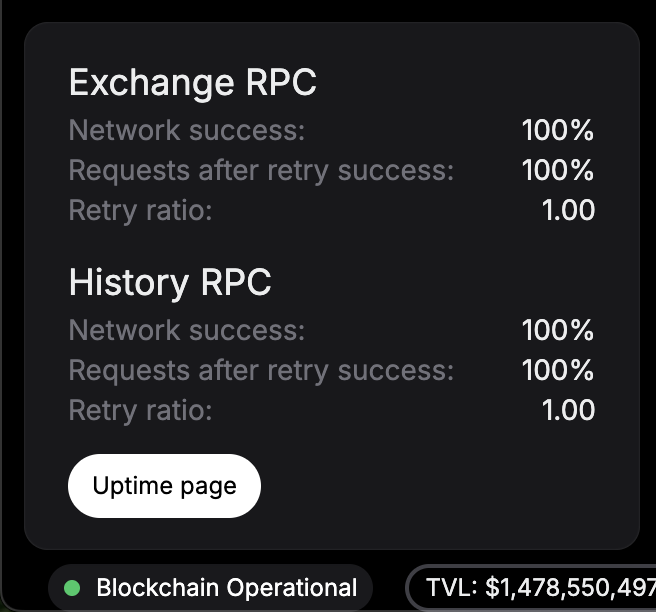Viewport: 656px width, 612px height.
Task: Click Exchange RPC retry ratio 1.00 value
Action: click(x=568, y=210)
